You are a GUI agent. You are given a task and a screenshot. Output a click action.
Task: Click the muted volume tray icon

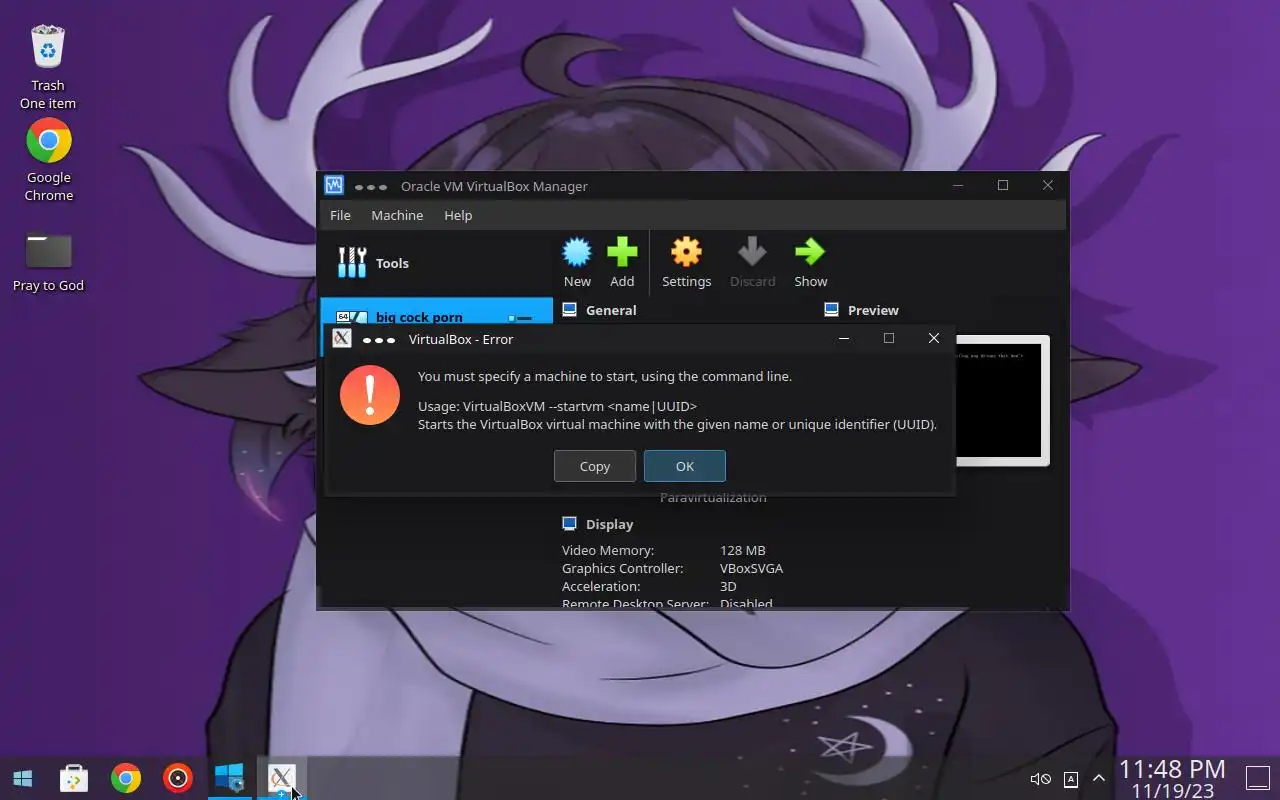coord(1040,779)
